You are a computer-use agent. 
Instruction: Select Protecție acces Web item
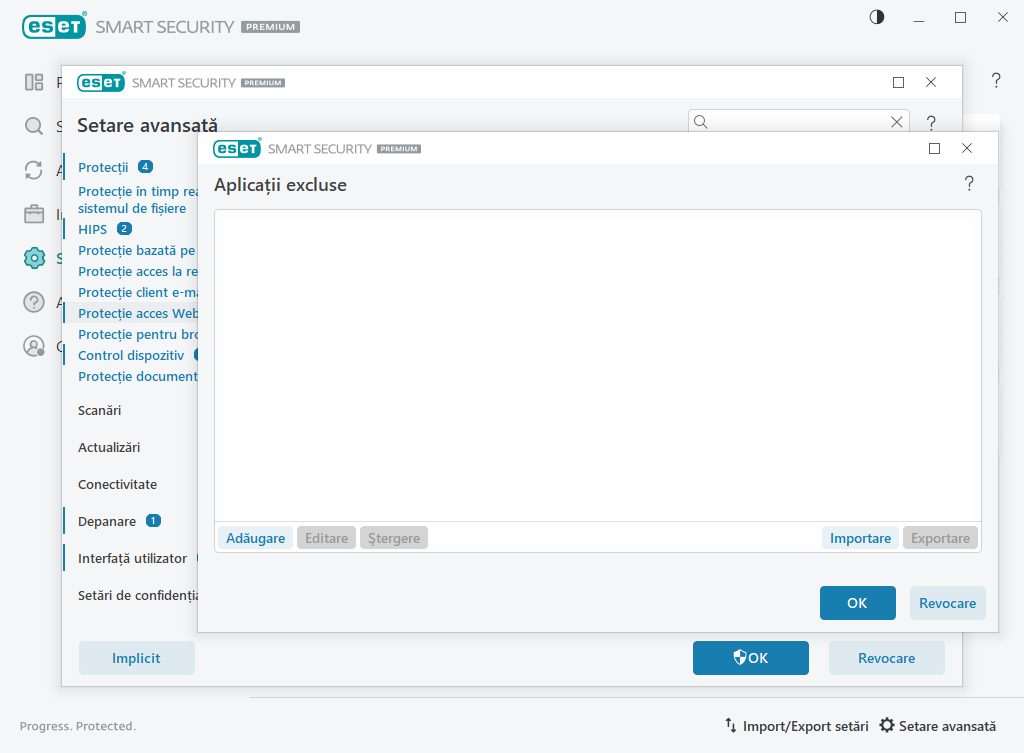(x=138, y=313)
